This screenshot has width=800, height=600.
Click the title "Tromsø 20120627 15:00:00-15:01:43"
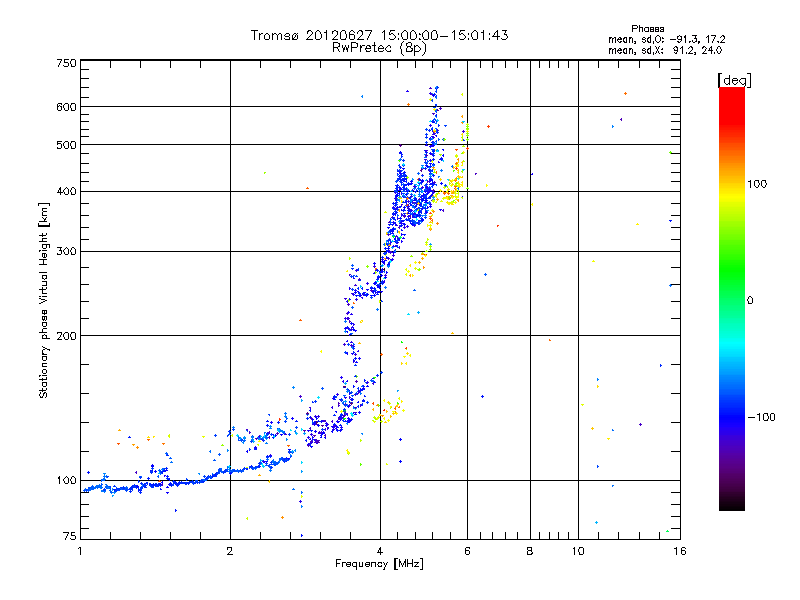[x=379, y=35]
